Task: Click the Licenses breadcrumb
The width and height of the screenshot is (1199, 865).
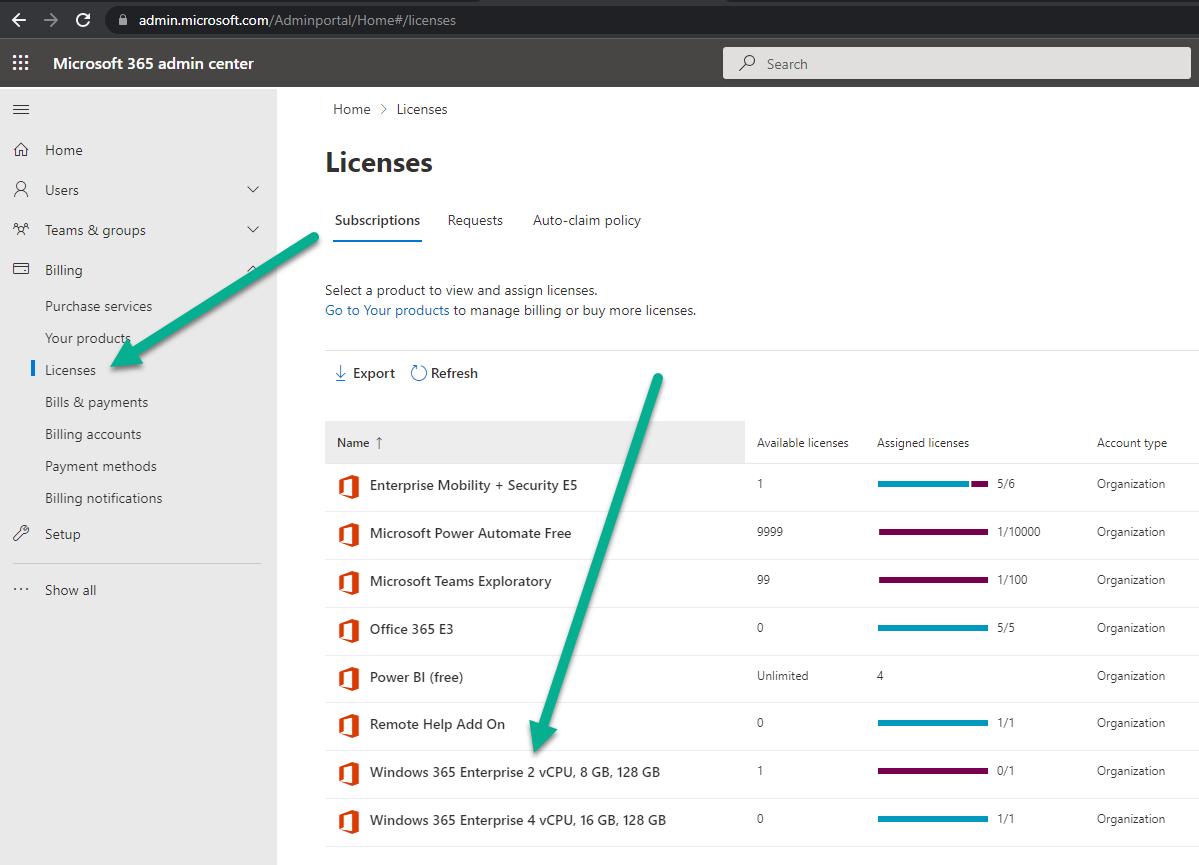Action: click(422, 109)
